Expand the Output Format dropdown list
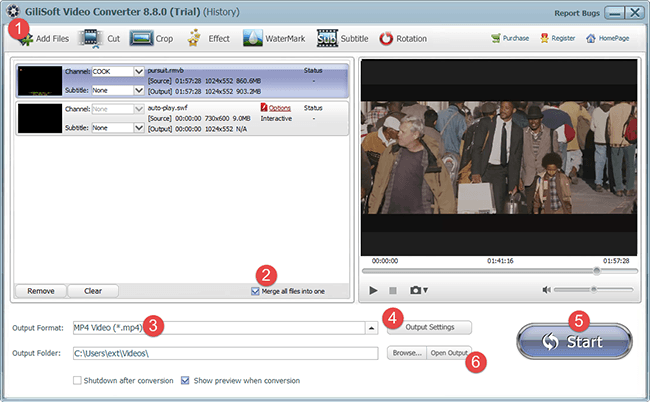The height and width of the screenshot is (402, 650). click(372, 327)
